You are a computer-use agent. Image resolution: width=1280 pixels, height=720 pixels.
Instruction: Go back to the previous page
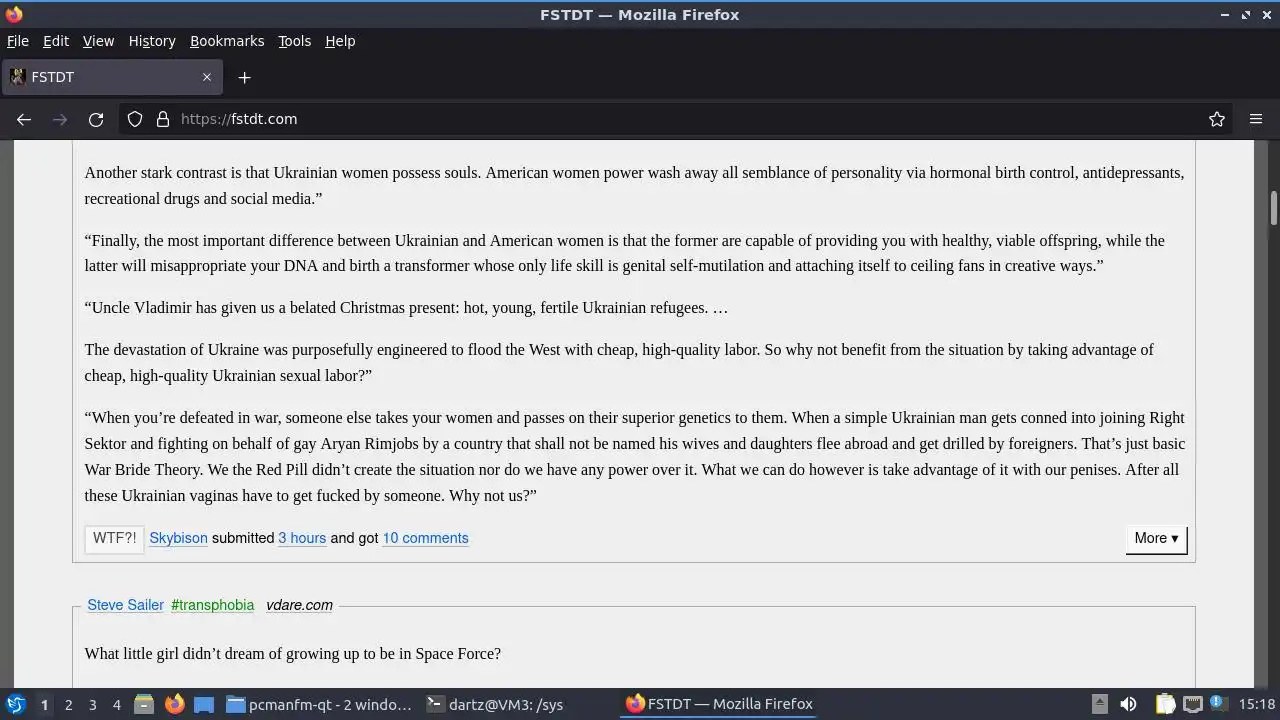24,119
